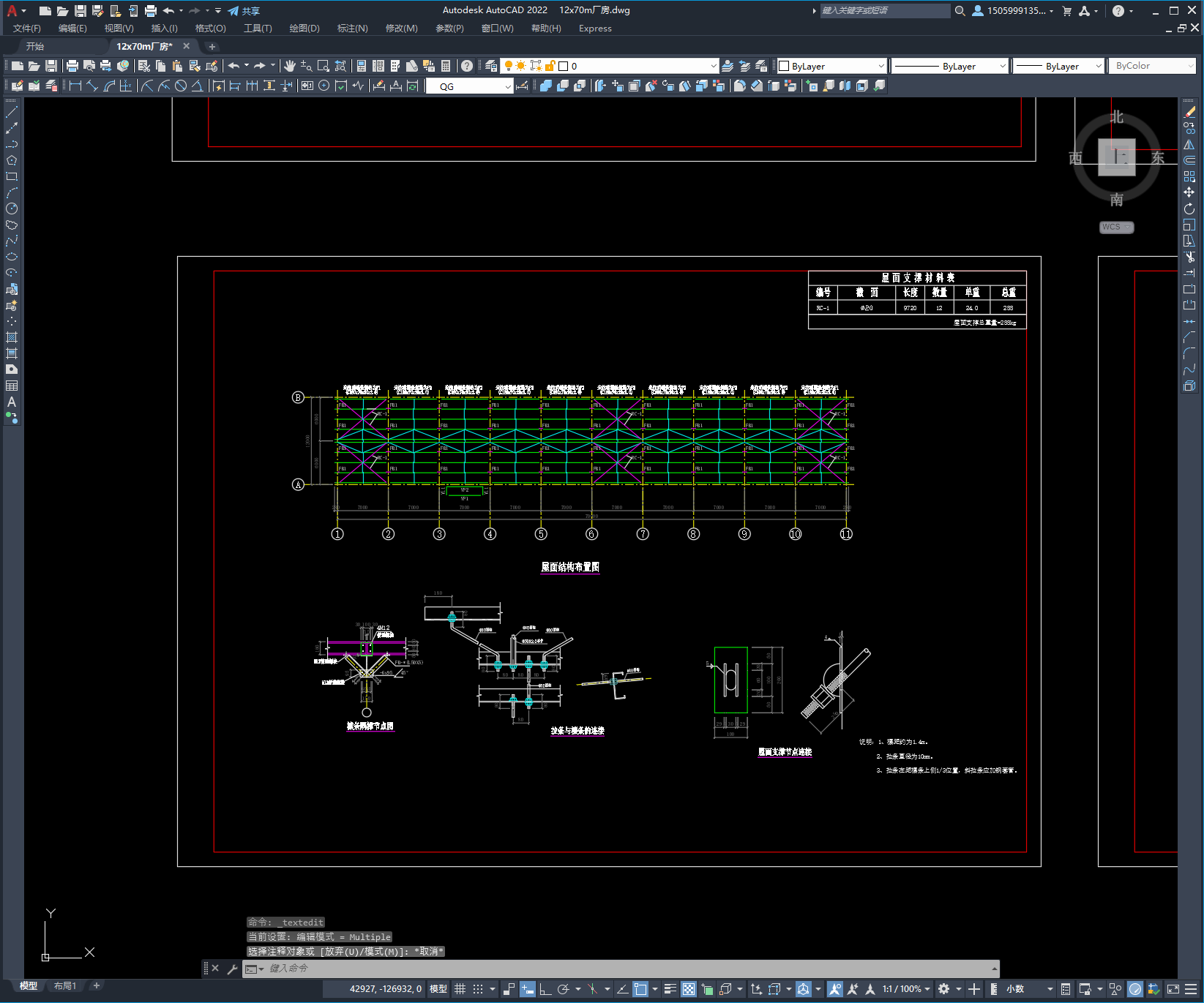Select the Diameter dimension tool
1204x1003 pixels.
181,86
